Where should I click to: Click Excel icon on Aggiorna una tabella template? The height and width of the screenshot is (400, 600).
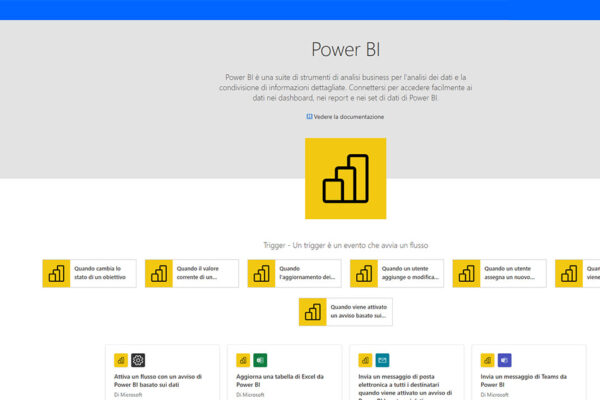tap(260, 360)
